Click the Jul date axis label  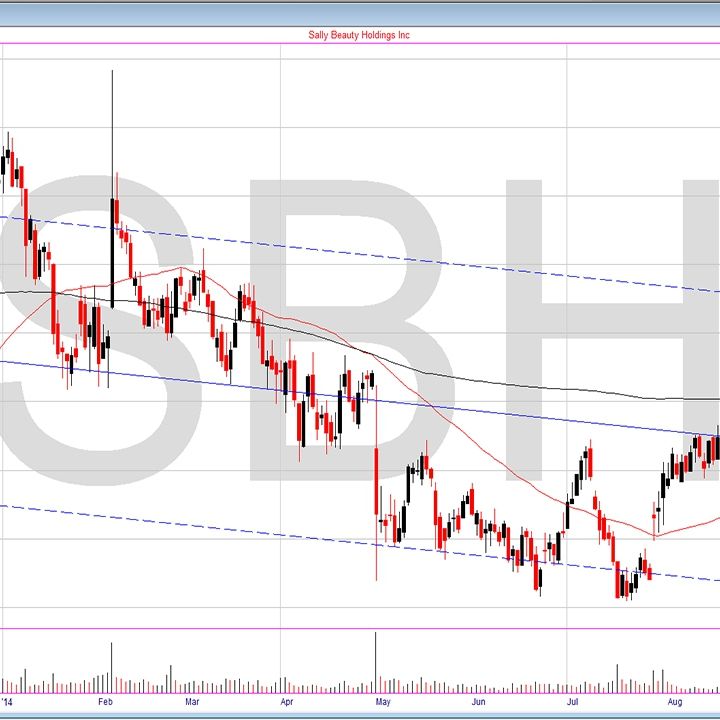click(572, 703)
